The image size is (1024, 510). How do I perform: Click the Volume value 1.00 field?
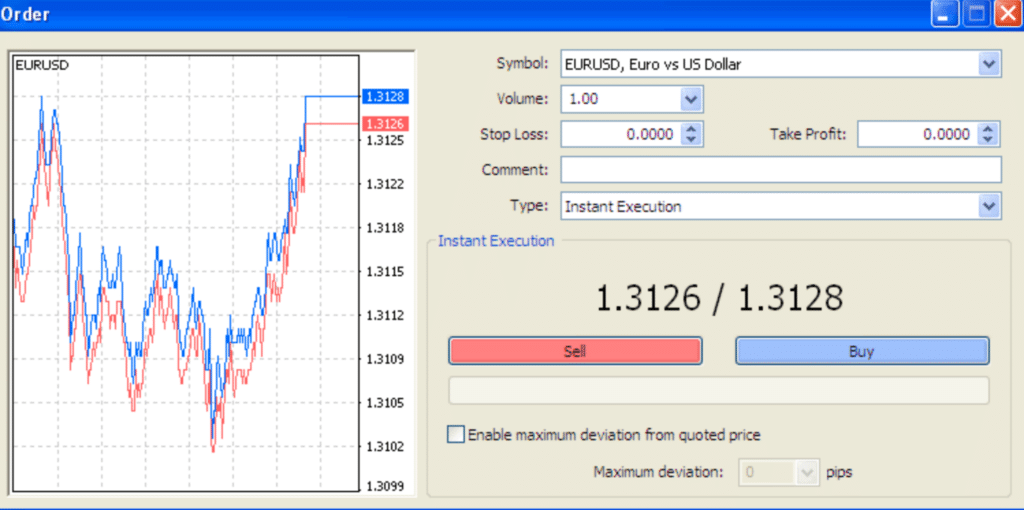[620, 99]
